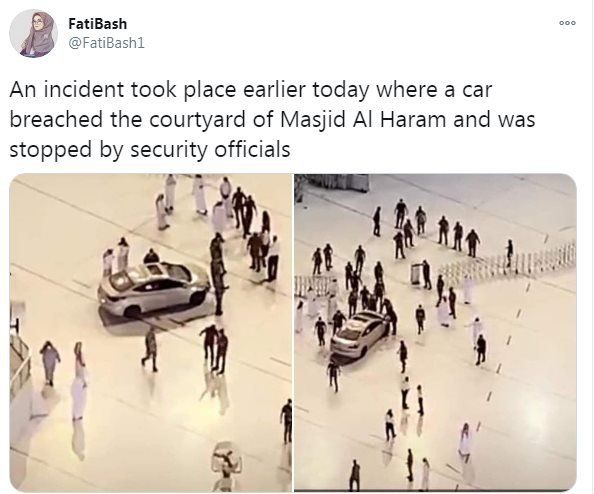Click FatiBash's profile avatar picture
The height and width of the screenshot is (494, 594).
pos(33,34)
